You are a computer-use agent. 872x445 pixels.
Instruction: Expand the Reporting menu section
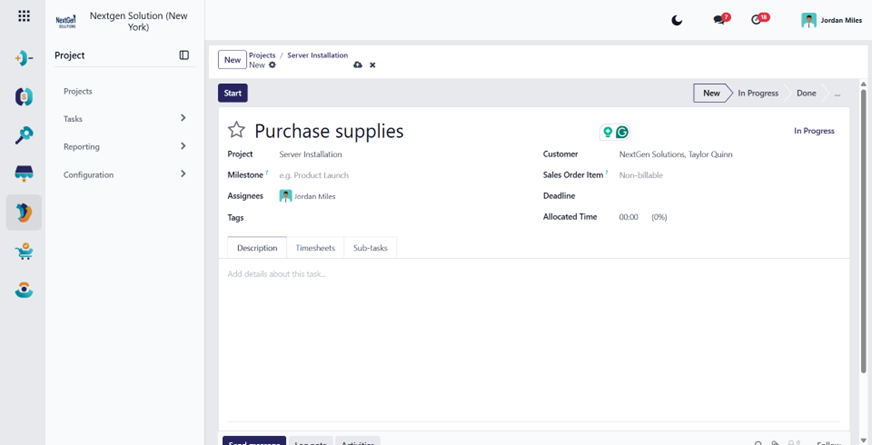[125, 146]
